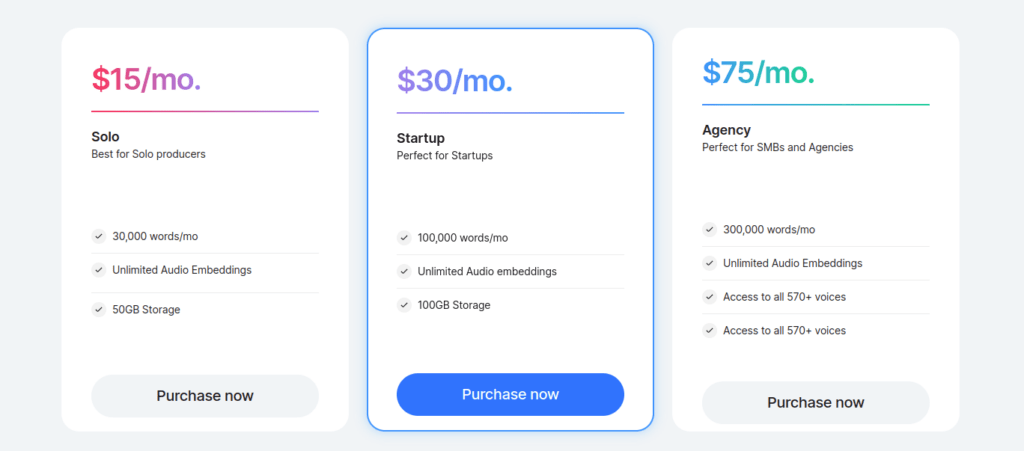Select the Solo plan title
This screenshot has height=451, width=1024.
pos(105,137)
